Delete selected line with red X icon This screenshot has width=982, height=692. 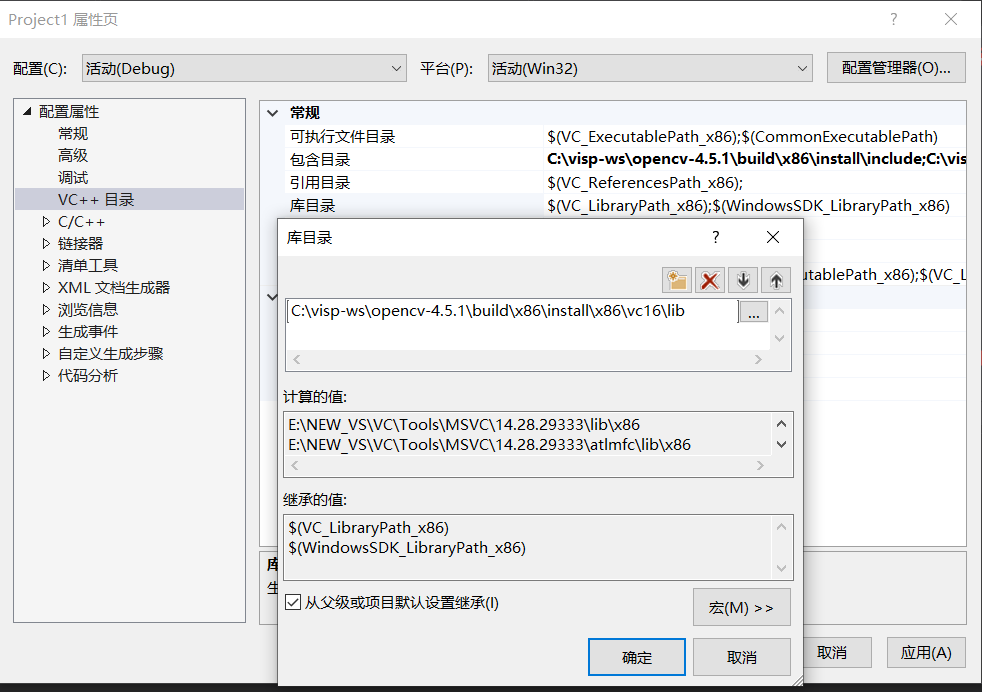tap(710, 281)
